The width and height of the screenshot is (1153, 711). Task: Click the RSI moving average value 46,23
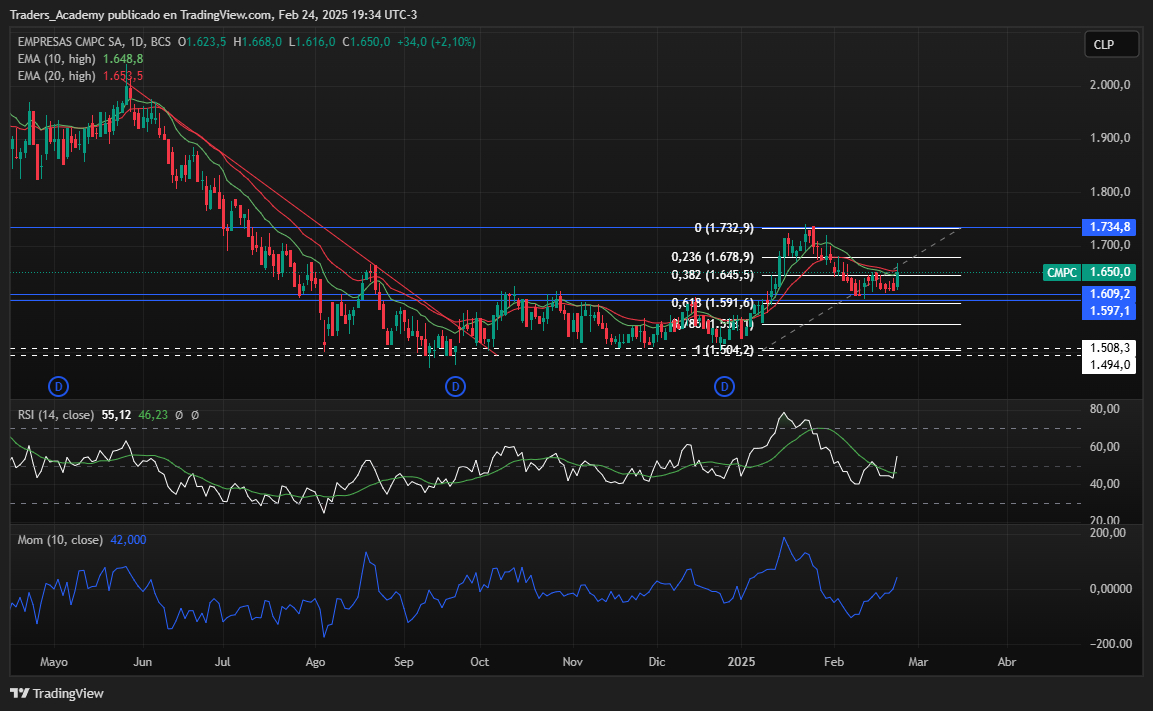(153, 415)
